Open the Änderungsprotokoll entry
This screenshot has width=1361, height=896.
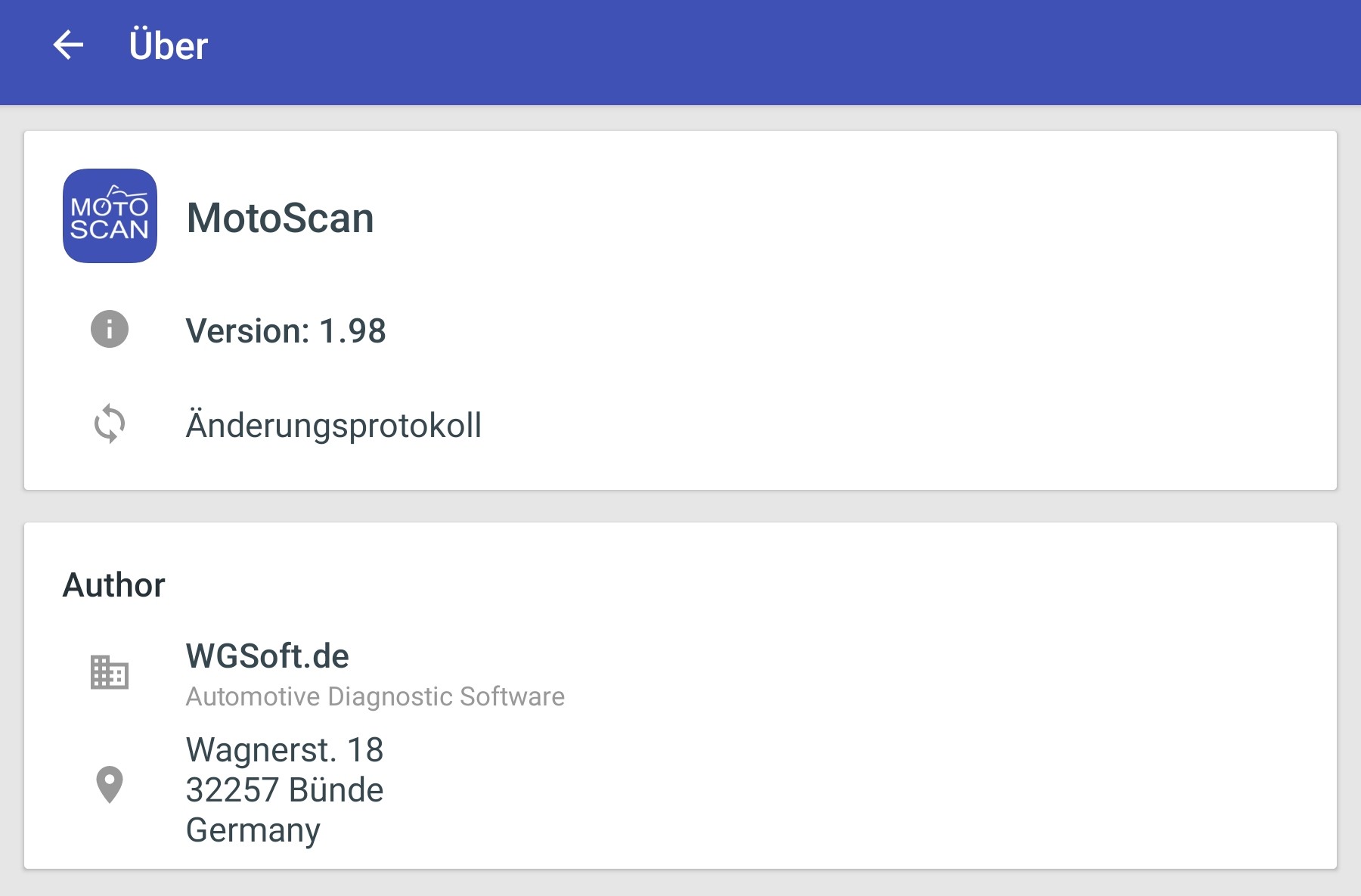(x=680, y=425)
